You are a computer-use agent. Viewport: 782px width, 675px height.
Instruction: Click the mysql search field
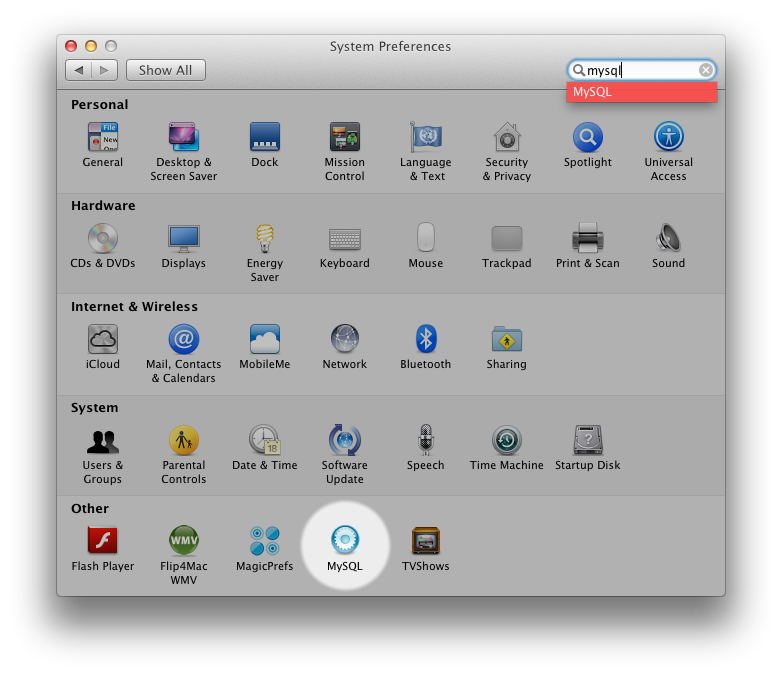(641, 70)
